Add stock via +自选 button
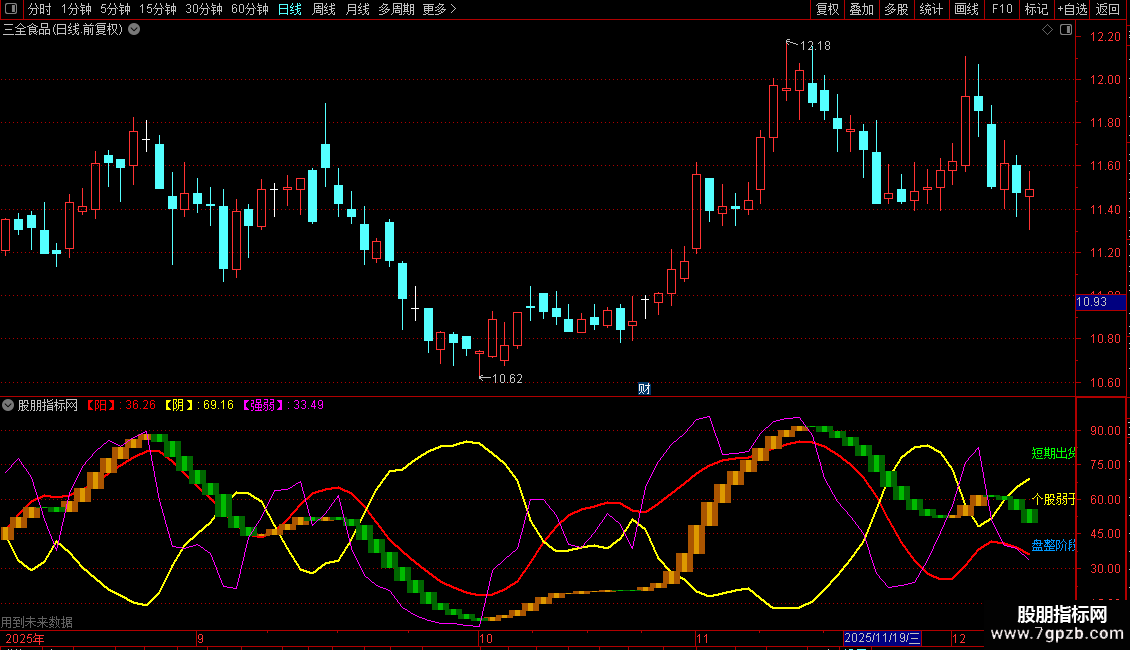The image size is (1130, 650). coord(1072,9)
